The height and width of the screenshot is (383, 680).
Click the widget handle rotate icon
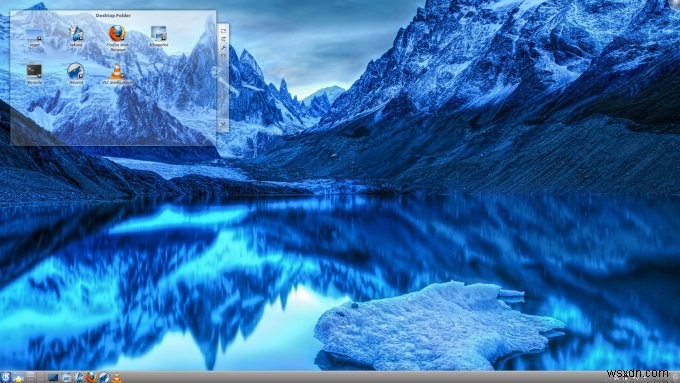223,39
